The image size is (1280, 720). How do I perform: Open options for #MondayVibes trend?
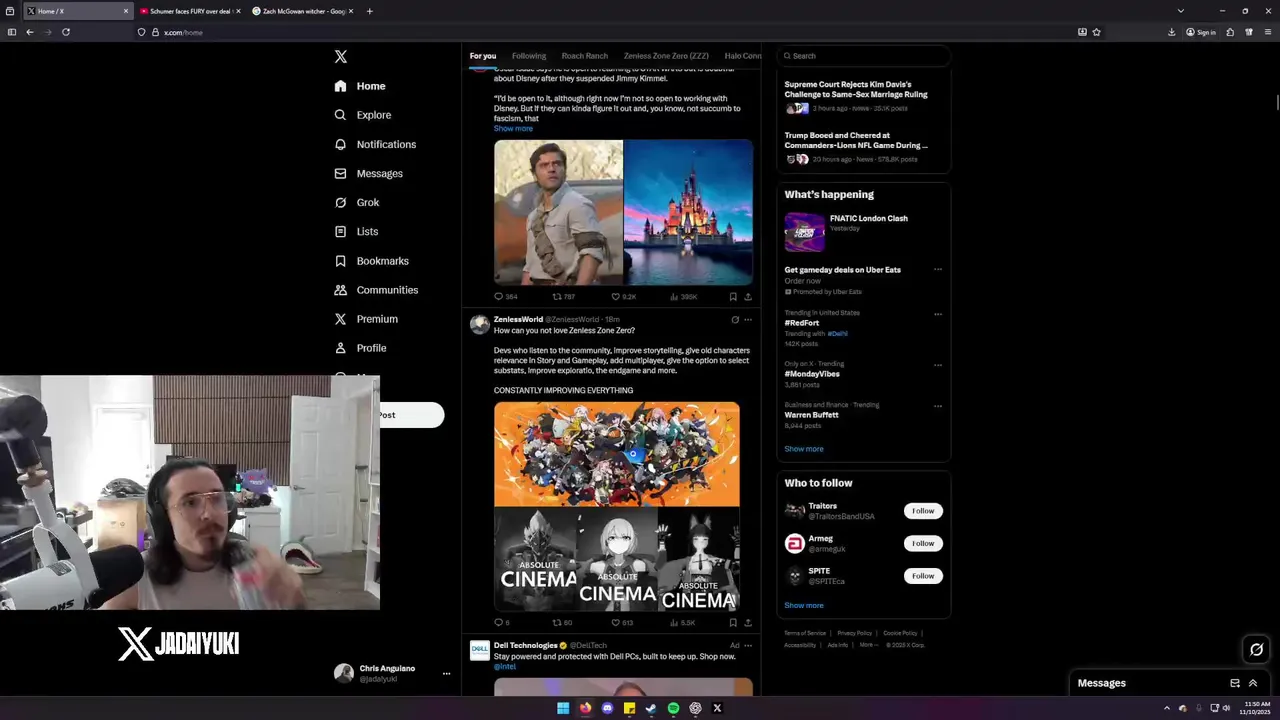(x=938, y=365)
